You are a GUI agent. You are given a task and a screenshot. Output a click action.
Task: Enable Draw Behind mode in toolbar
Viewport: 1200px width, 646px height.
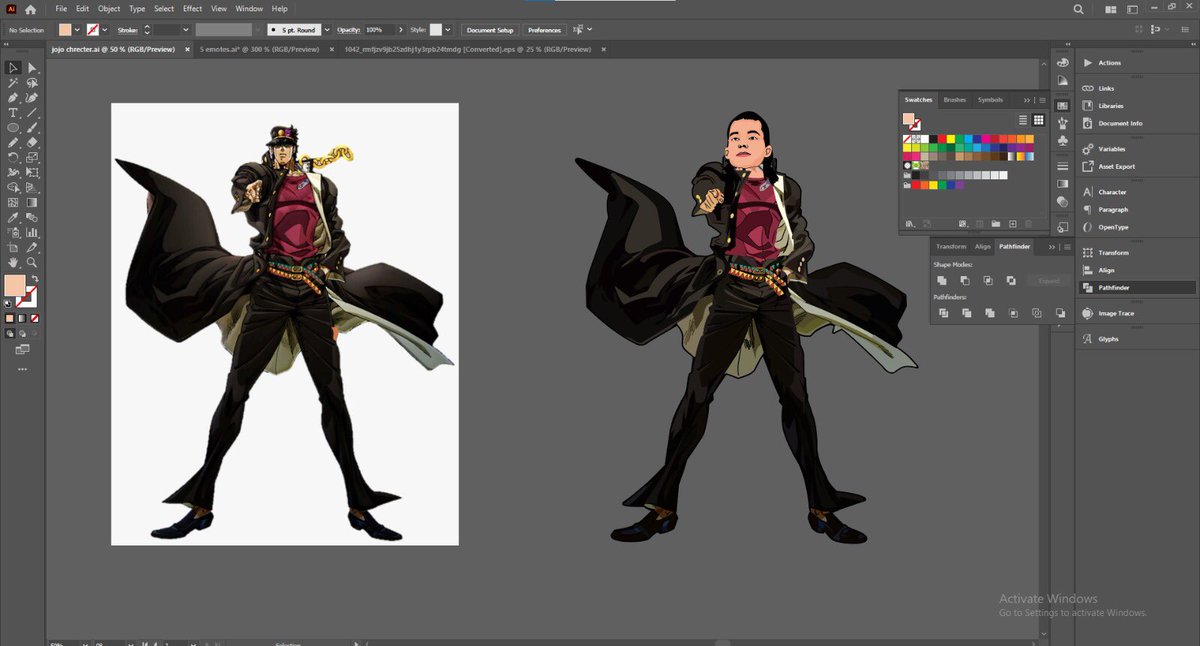point(22,334)
